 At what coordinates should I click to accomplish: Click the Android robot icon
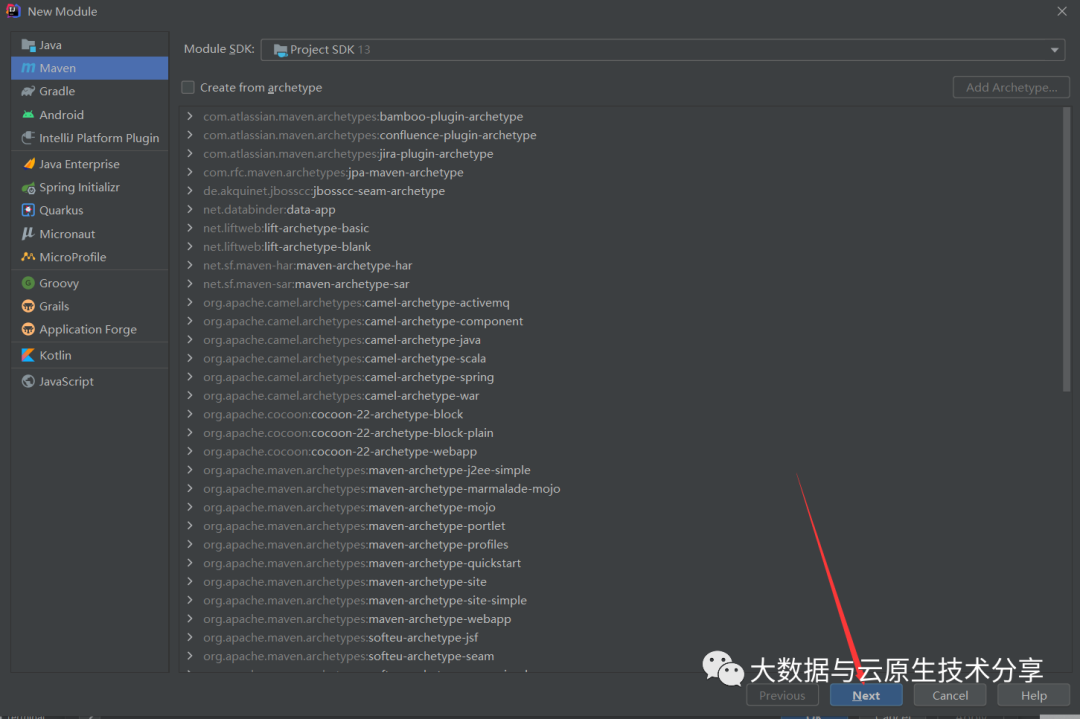tap(28, 115)
